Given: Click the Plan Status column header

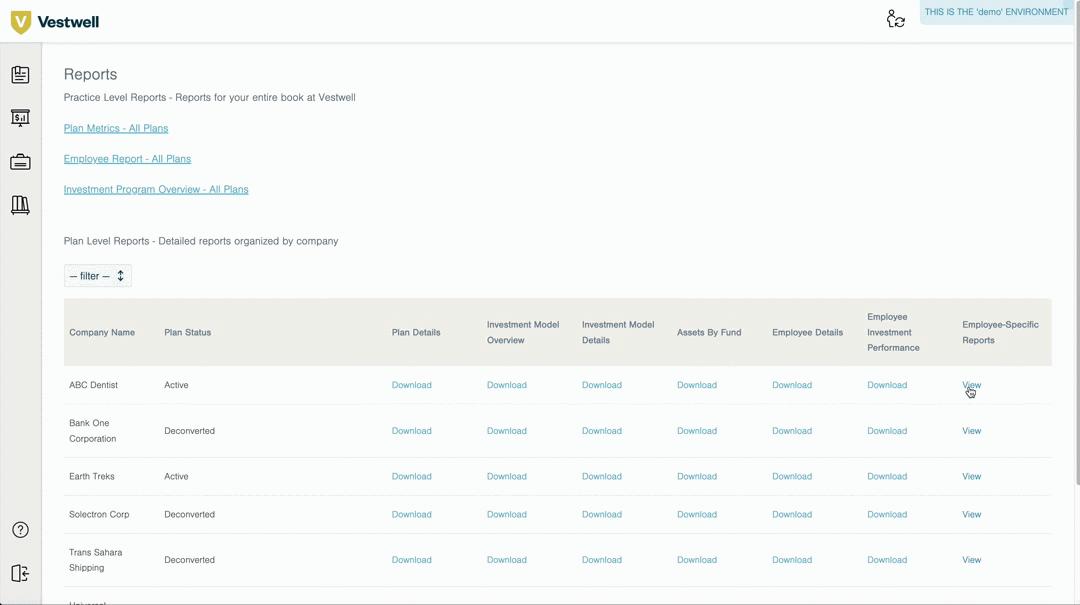Looking at the screenshot, I should click(x=187, y=332).
